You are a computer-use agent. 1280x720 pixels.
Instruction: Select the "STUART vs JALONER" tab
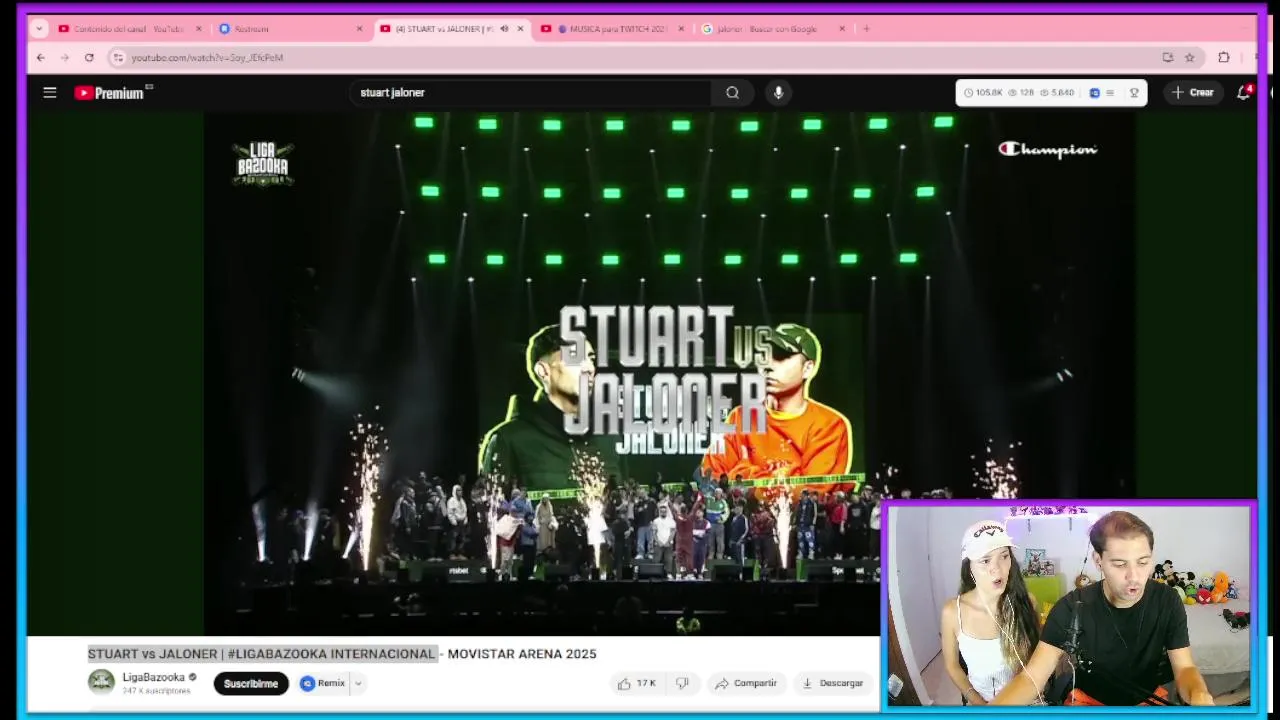point(452,29)
